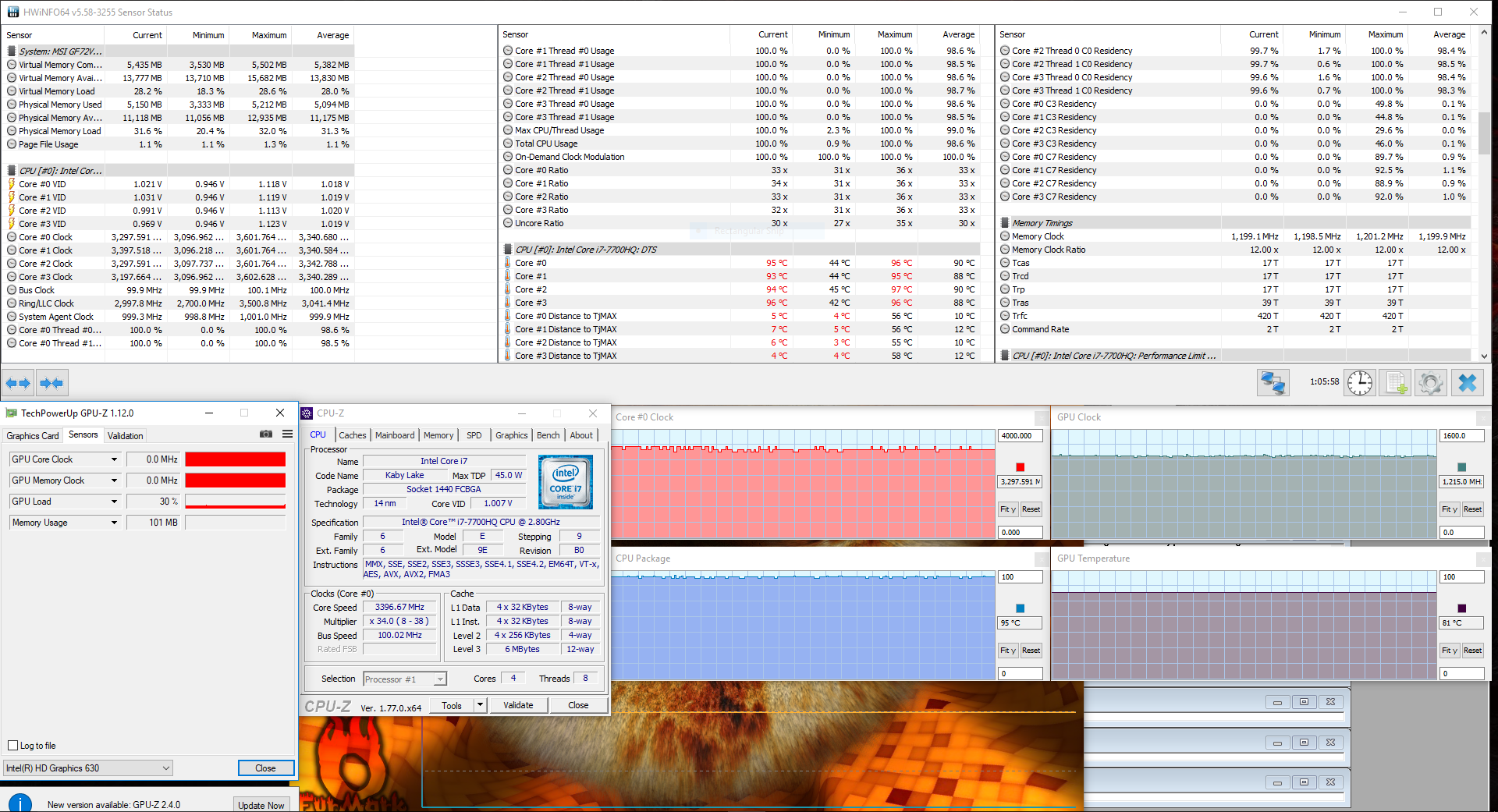Click the 4000.000 maximum field in Core #0 Clock graph

(1020, 436)
